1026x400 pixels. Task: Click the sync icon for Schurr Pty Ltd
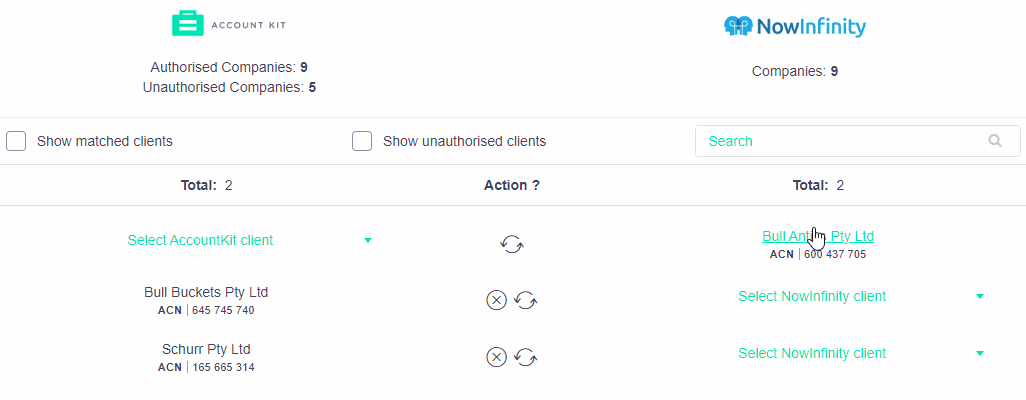click(526, 356)
